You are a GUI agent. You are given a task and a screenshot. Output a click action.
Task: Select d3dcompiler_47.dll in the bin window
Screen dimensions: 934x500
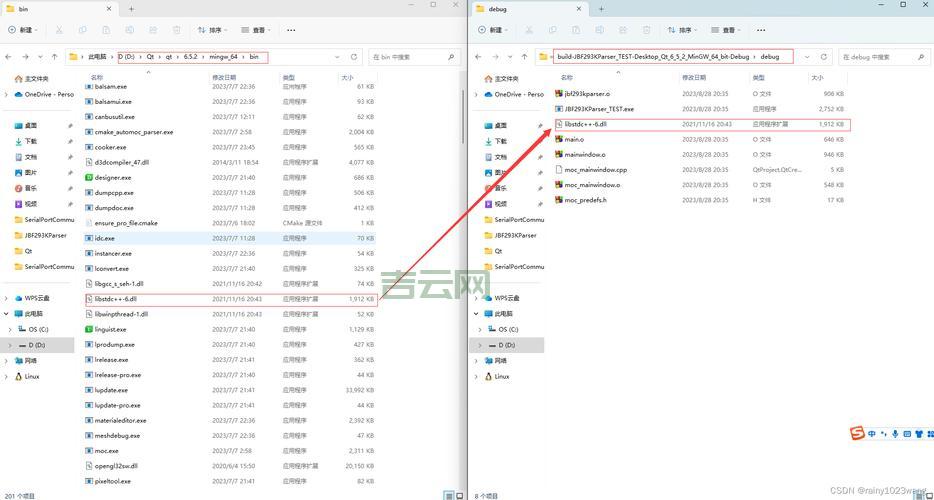(231, 162)
